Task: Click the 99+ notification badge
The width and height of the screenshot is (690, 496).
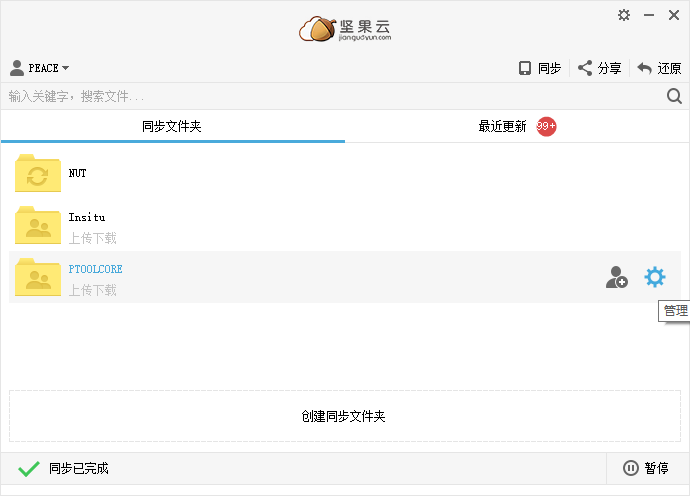Action: coord(546,126)
